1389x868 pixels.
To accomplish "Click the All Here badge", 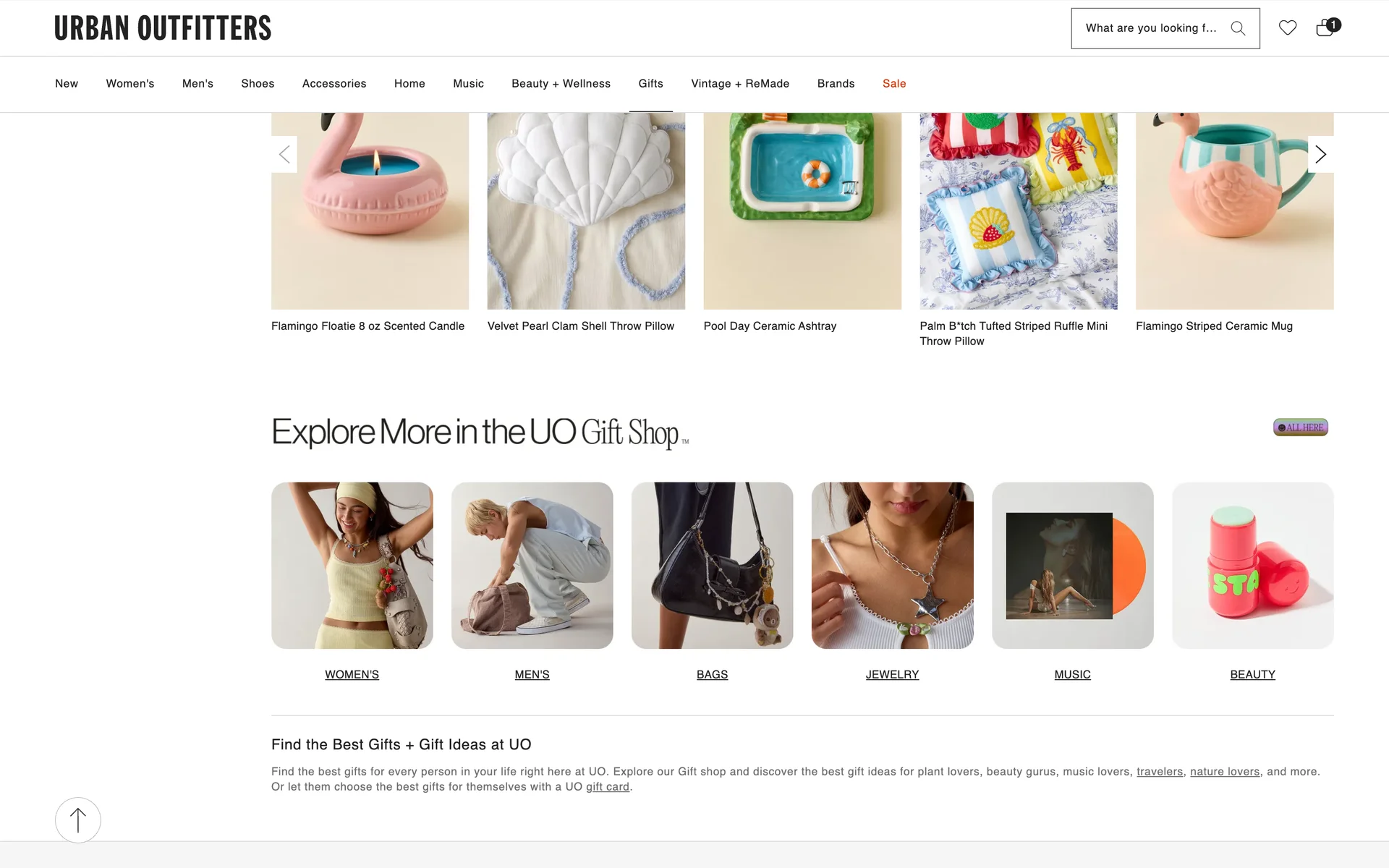I will point(1300,427).
